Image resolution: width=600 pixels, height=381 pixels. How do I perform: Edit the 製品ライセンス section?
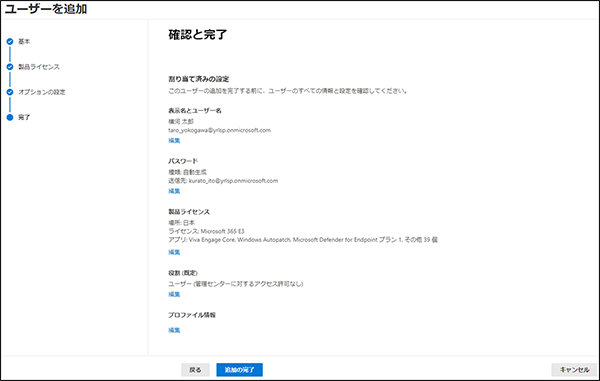174,252
